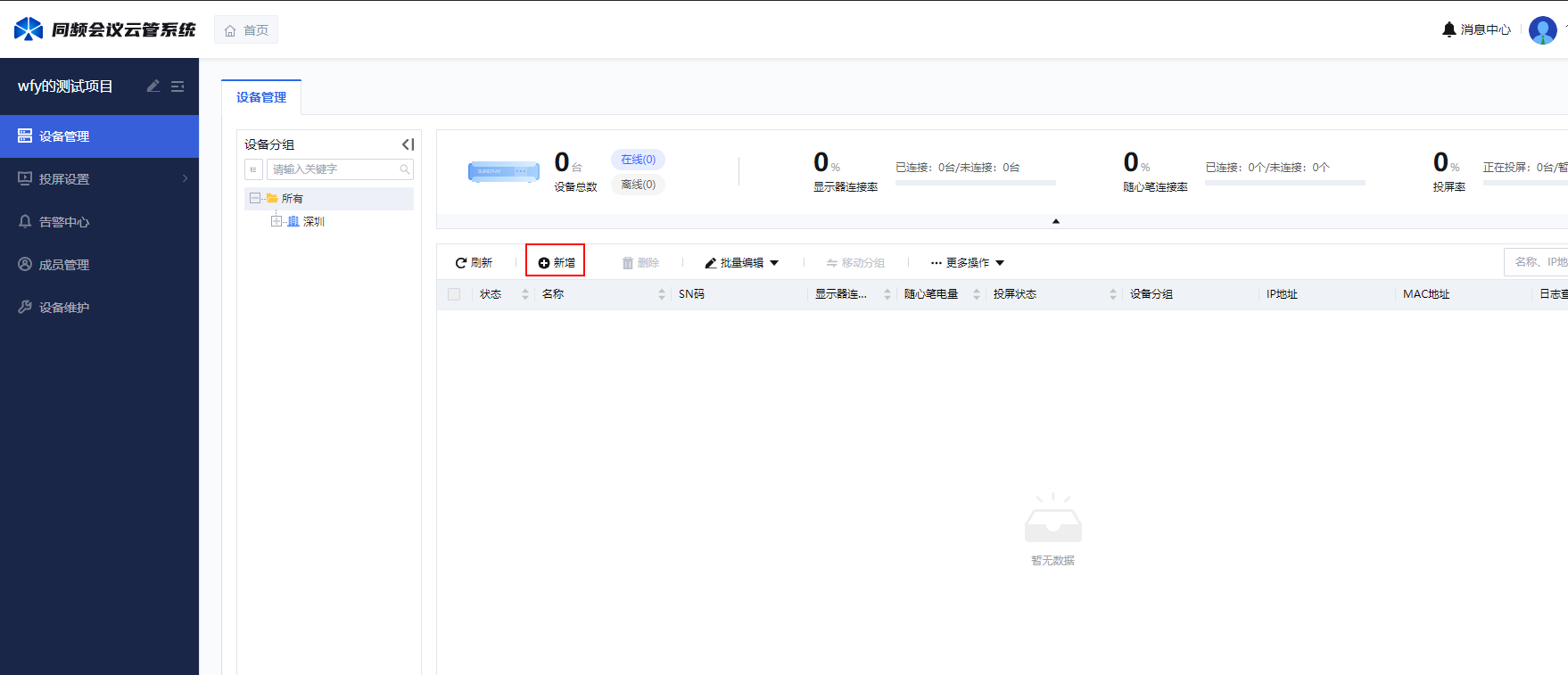Click the pencil icon to edit project name
This screenshot has height=675, width=1568.
(153, 86)
